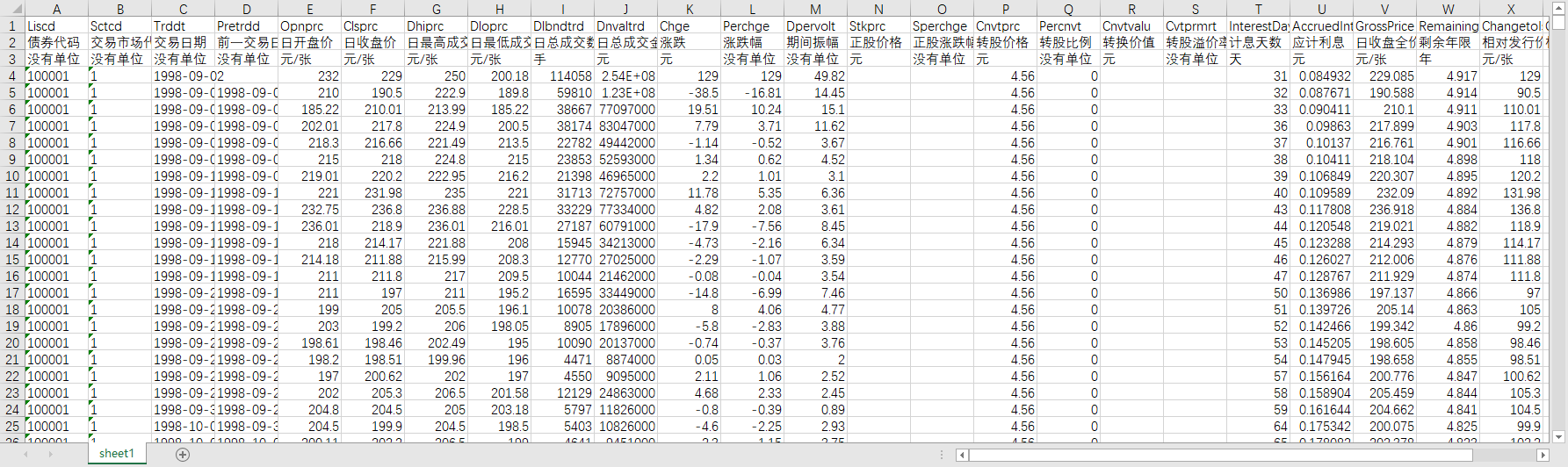Select cell C4 with date 1998-09-02
The width and height of the screenshot is (1568, 467).
coord(184,76)
